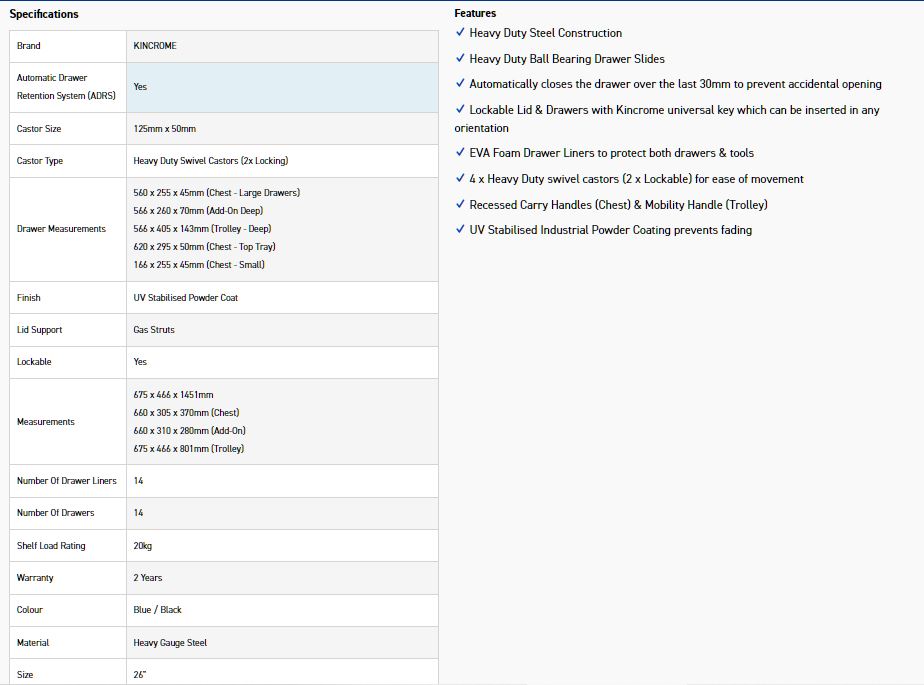Screen dimensions: 924x685
Task: Click the Specifications heading
Action: pyautogui.click(x=44, y=14)
